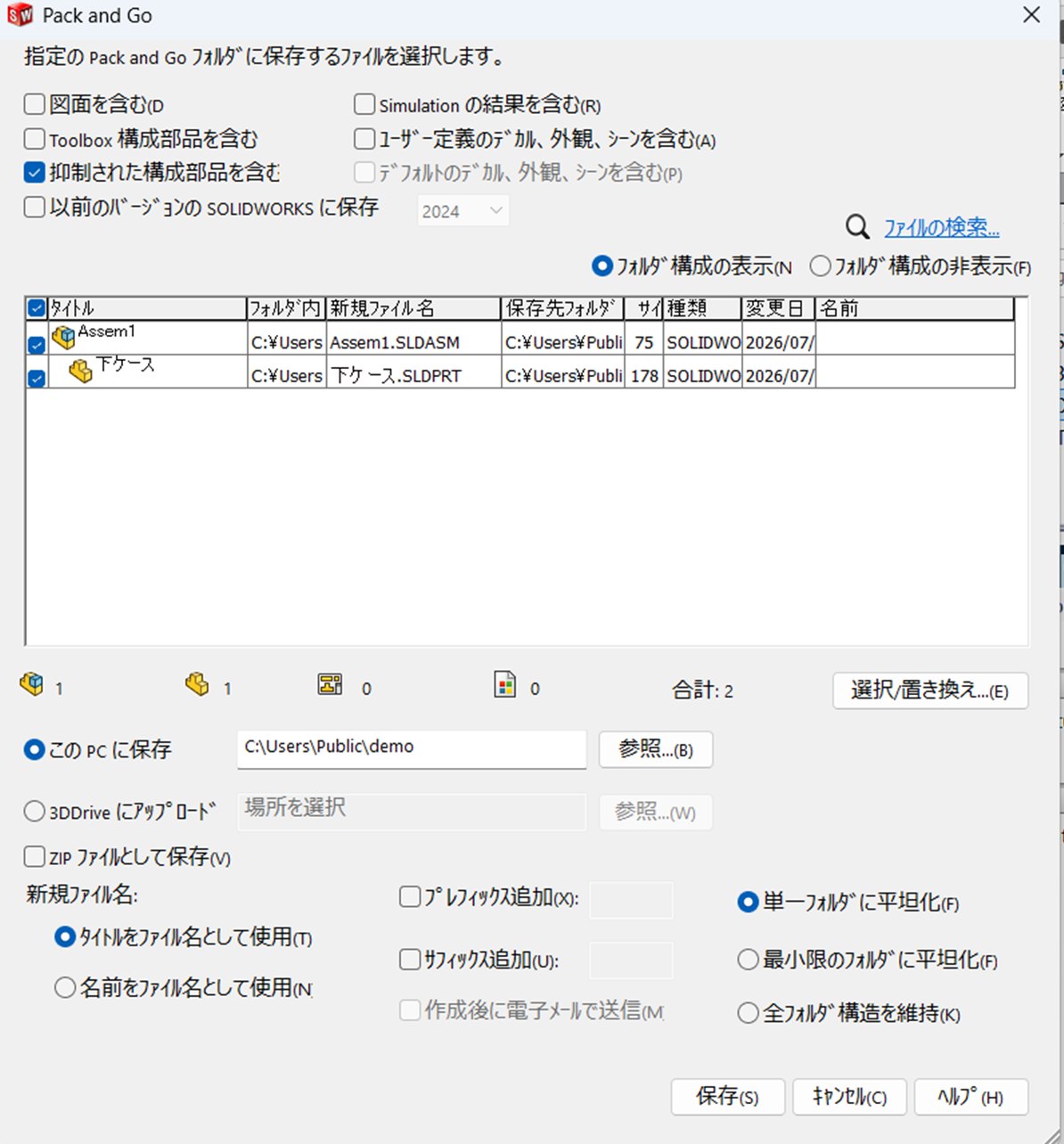The height and width of the screenshot is (1144, 1064).
Task: Click the サフィックス追加 text field
Action: click(x=631, y=961)
